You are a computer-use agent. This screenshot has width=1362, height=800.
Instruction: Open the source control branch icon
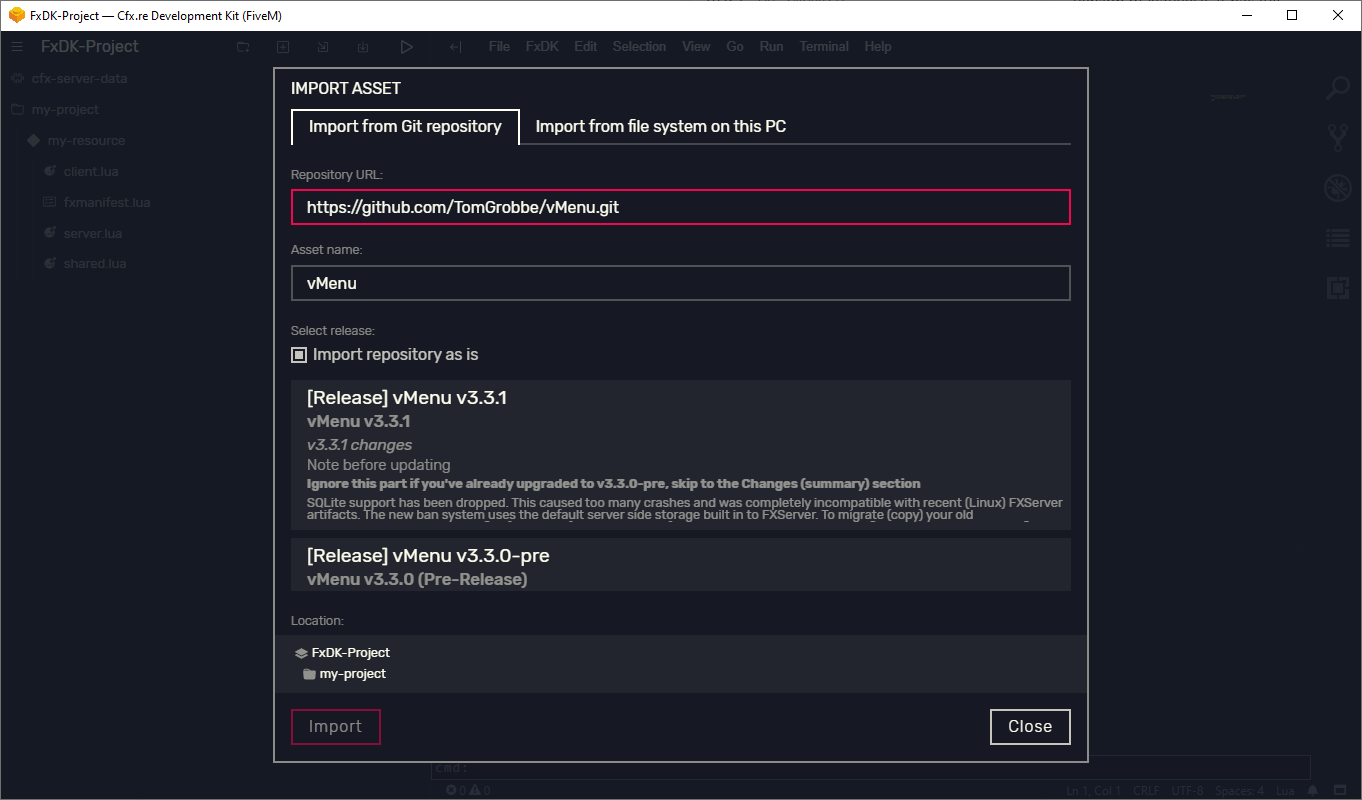1337,137
